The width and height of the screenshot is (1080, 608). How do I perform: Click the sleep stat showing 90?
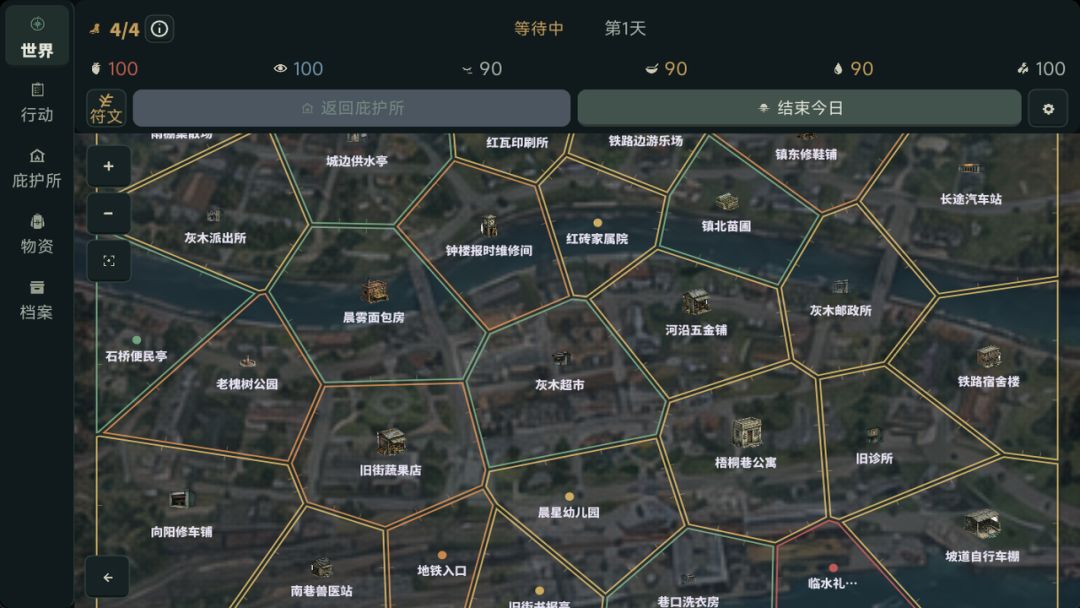(x=481, y=69)
